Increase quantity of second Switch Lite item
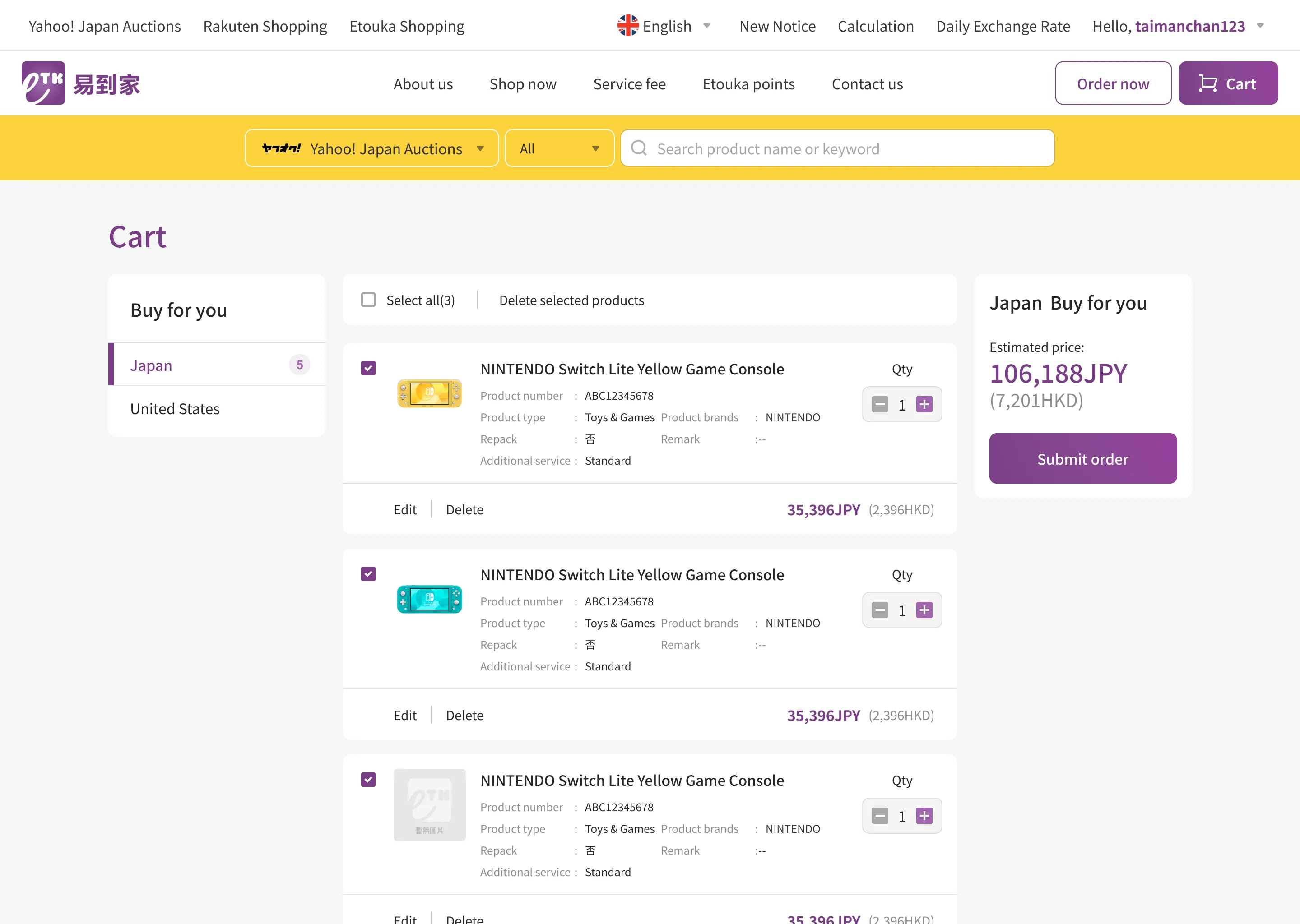Viewport: 1300px width, 924px height. tap(924, 610)
